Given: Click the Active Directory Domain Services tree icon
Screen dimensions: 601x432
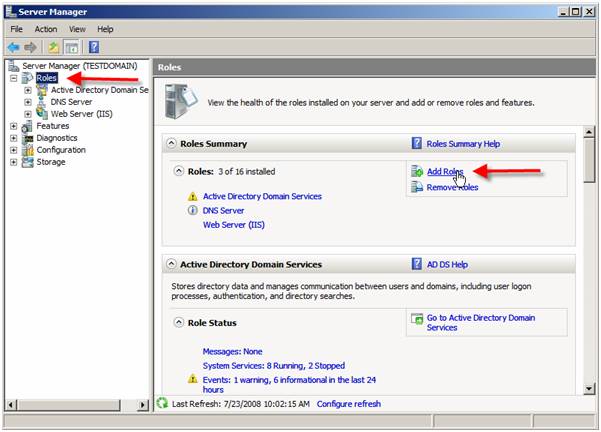Looking at the screenshot, I should [41, 90].
